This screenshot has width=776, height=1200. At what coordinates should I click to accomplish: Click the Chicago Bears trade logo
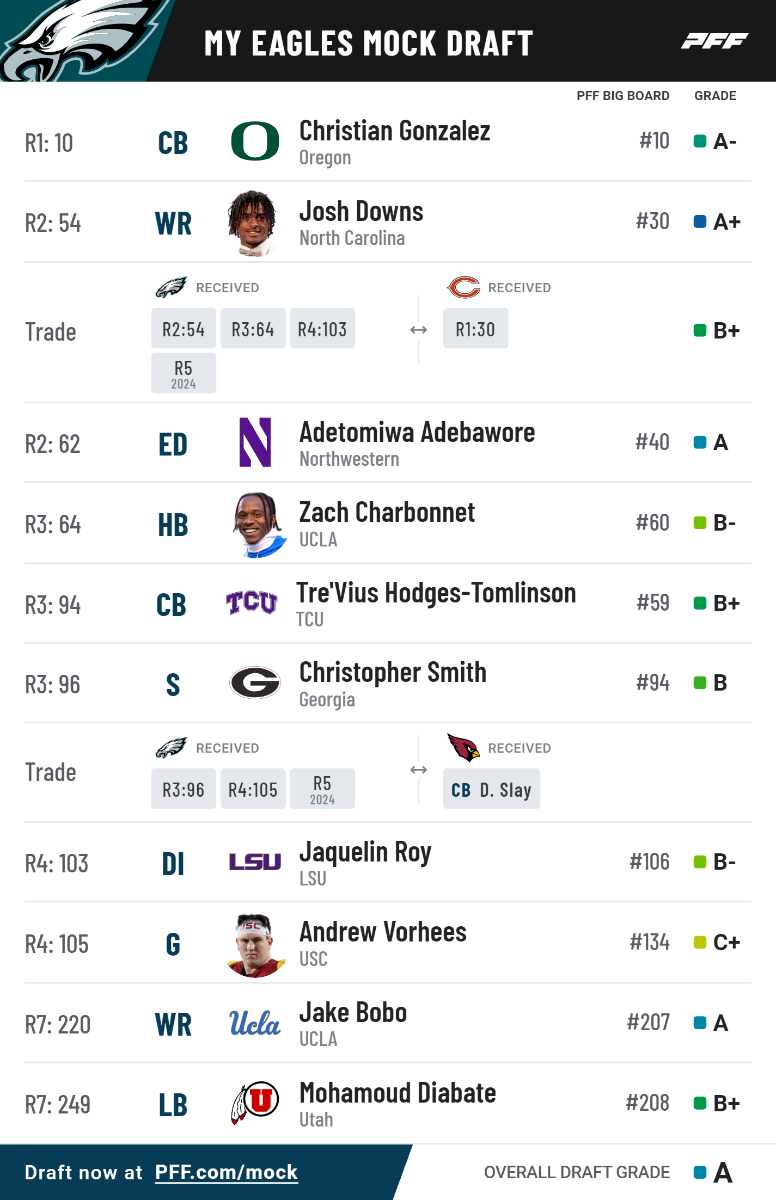(x=463, y=288)
